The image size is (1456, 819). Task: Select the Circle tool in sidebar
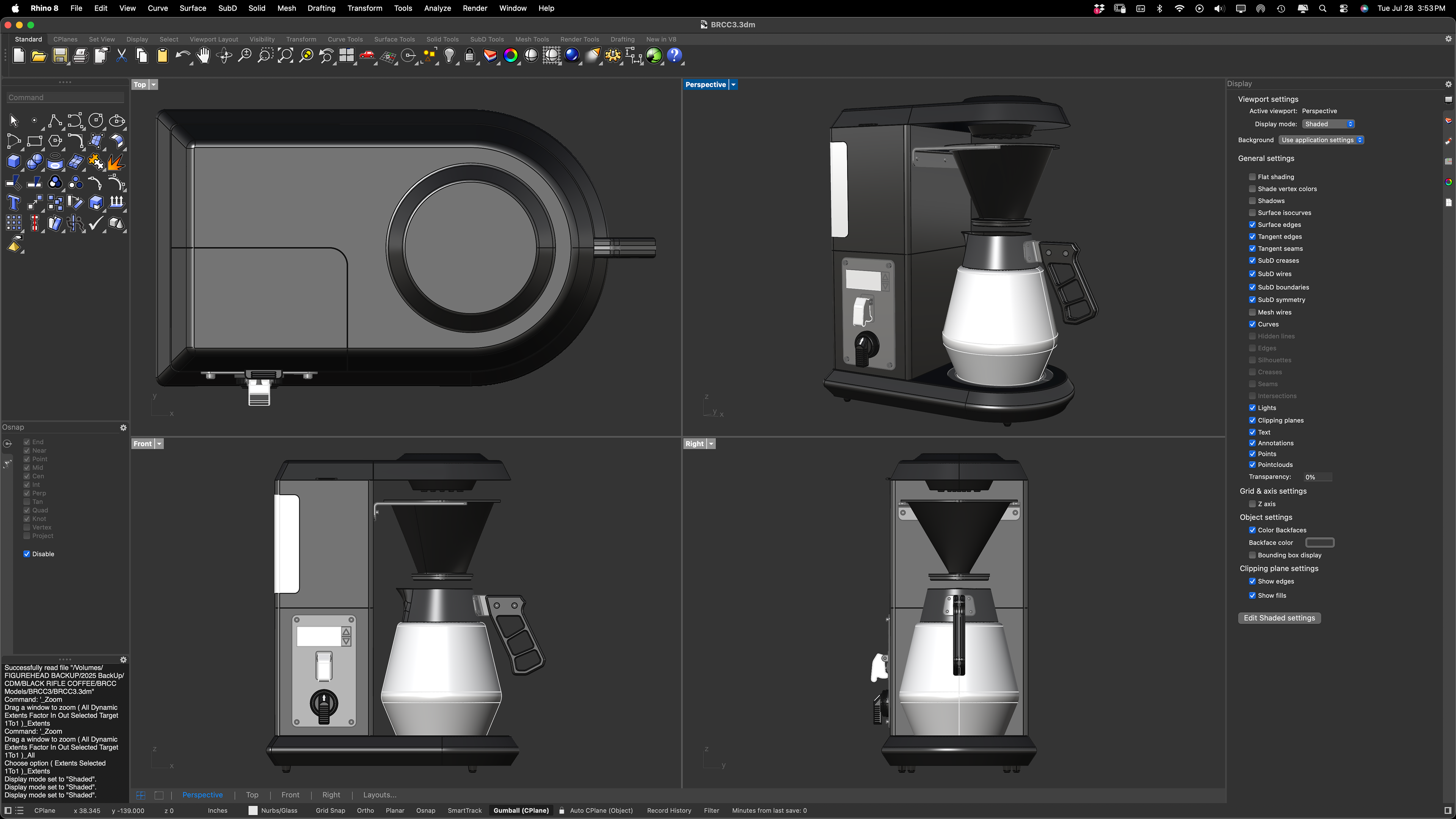coord(96,121)
